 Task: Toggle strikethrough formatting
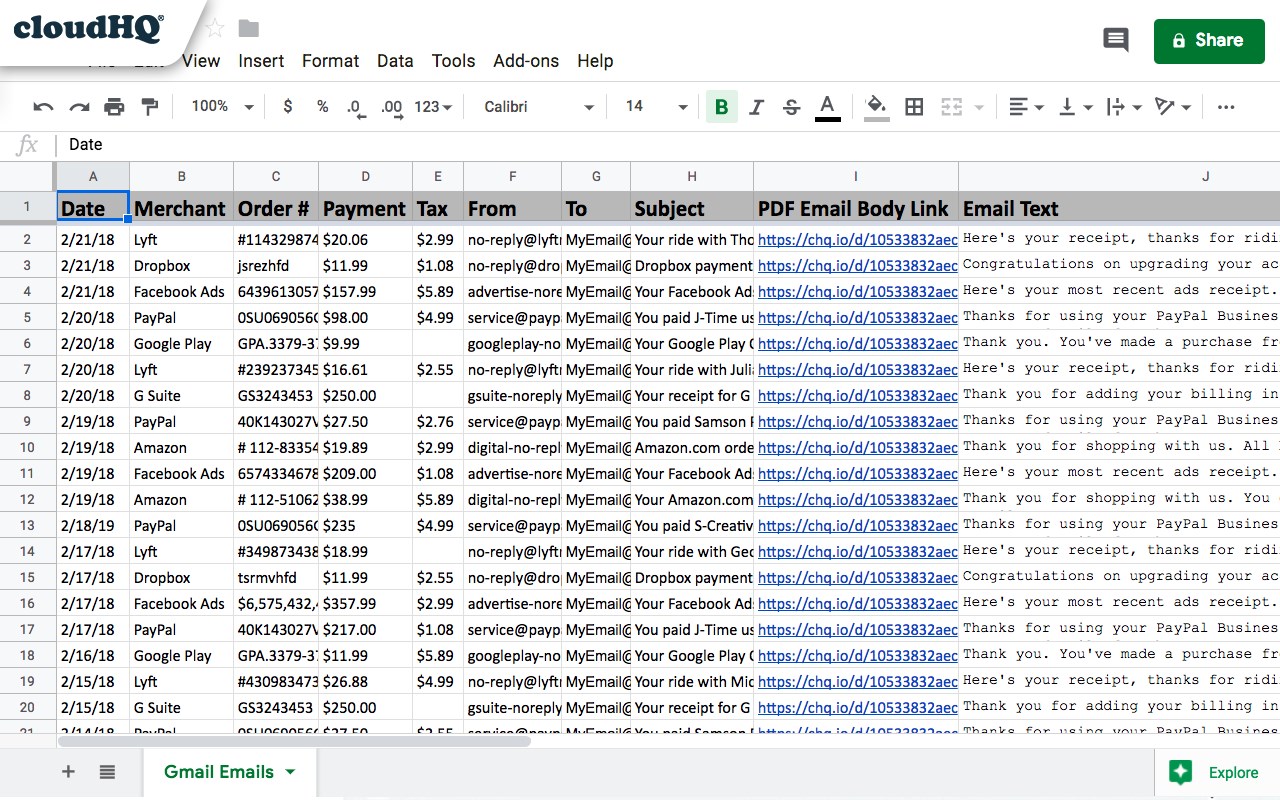791,107
